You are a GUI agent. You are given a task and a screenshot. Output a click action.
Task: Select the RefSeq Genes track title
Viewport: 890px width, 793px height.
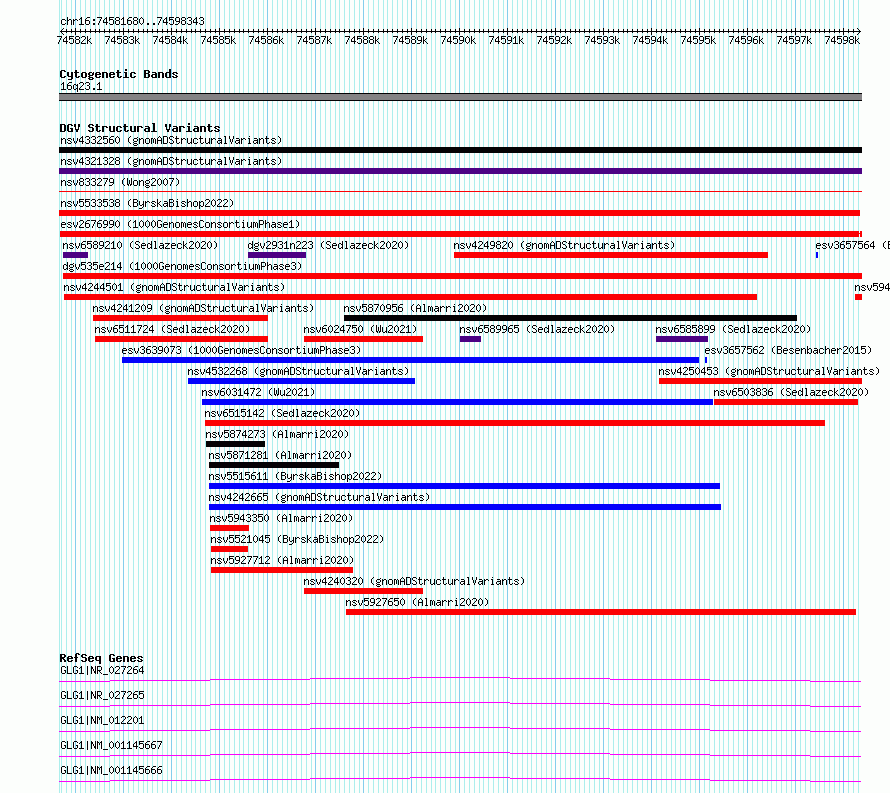coord(102,658)
